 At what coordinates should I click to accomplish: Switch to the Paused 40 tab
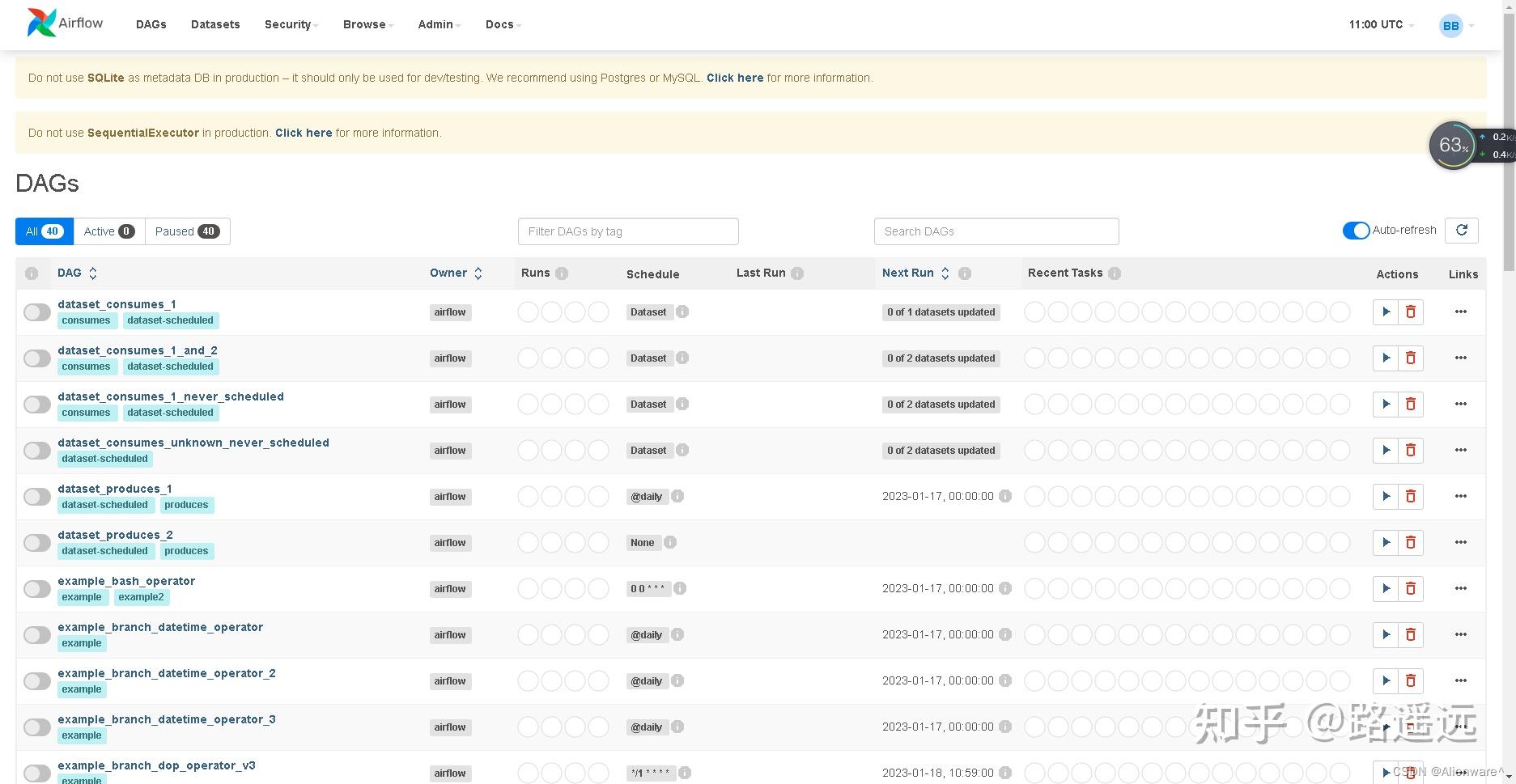187,231
